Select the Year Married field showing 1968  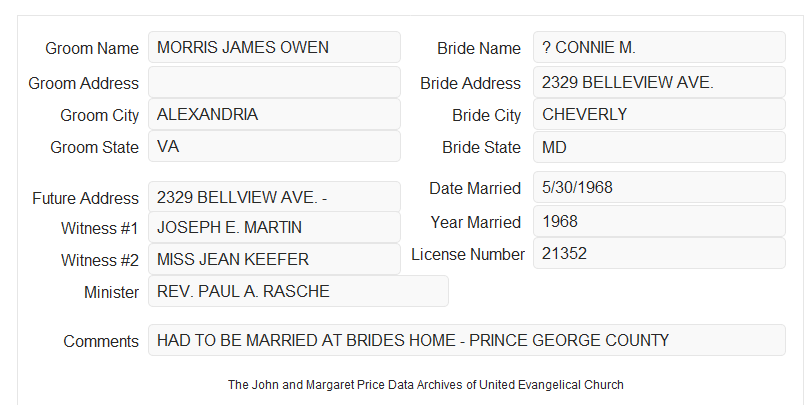[659, 221]
